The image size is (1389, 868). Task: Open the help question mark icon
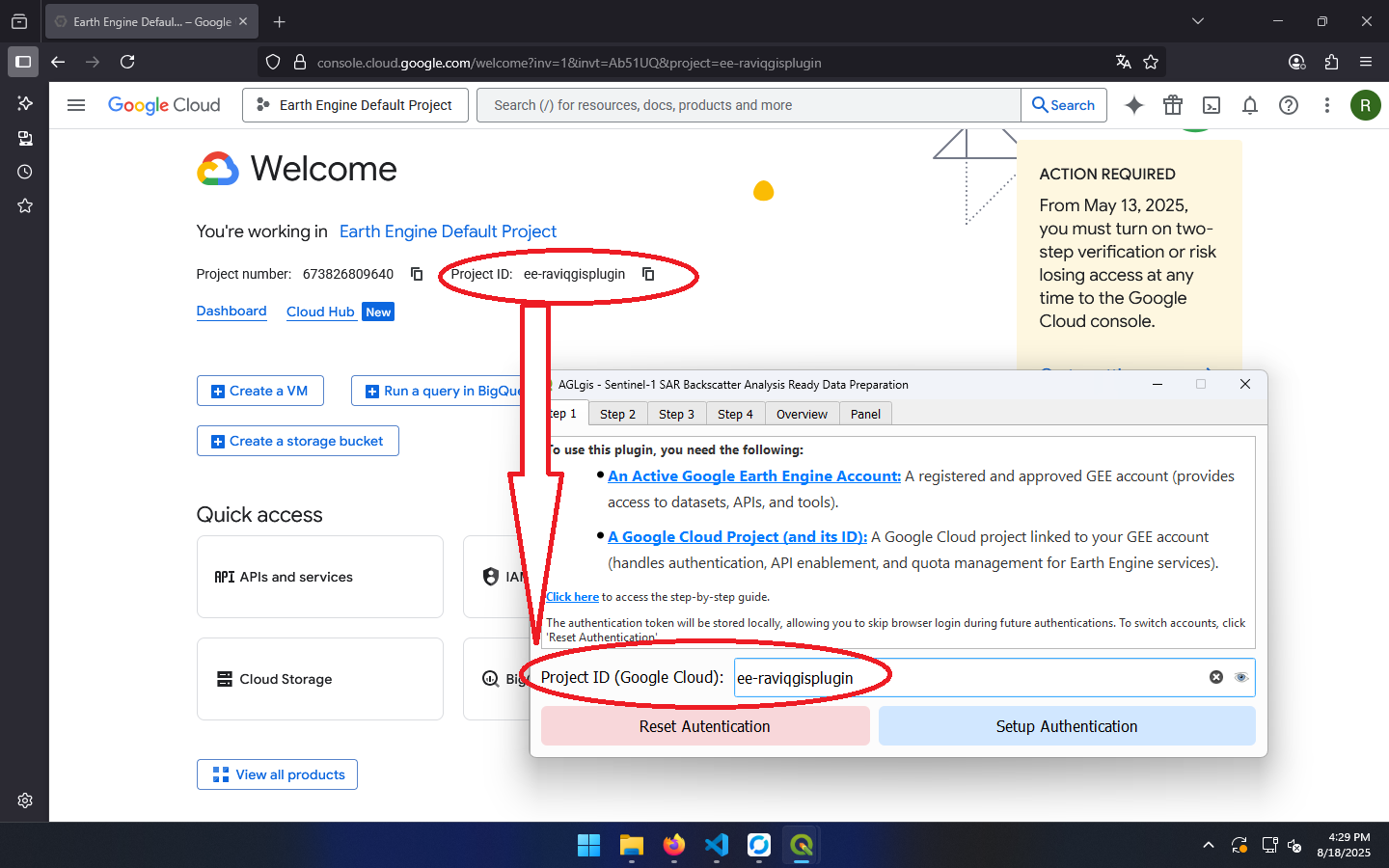[1289, 105]
